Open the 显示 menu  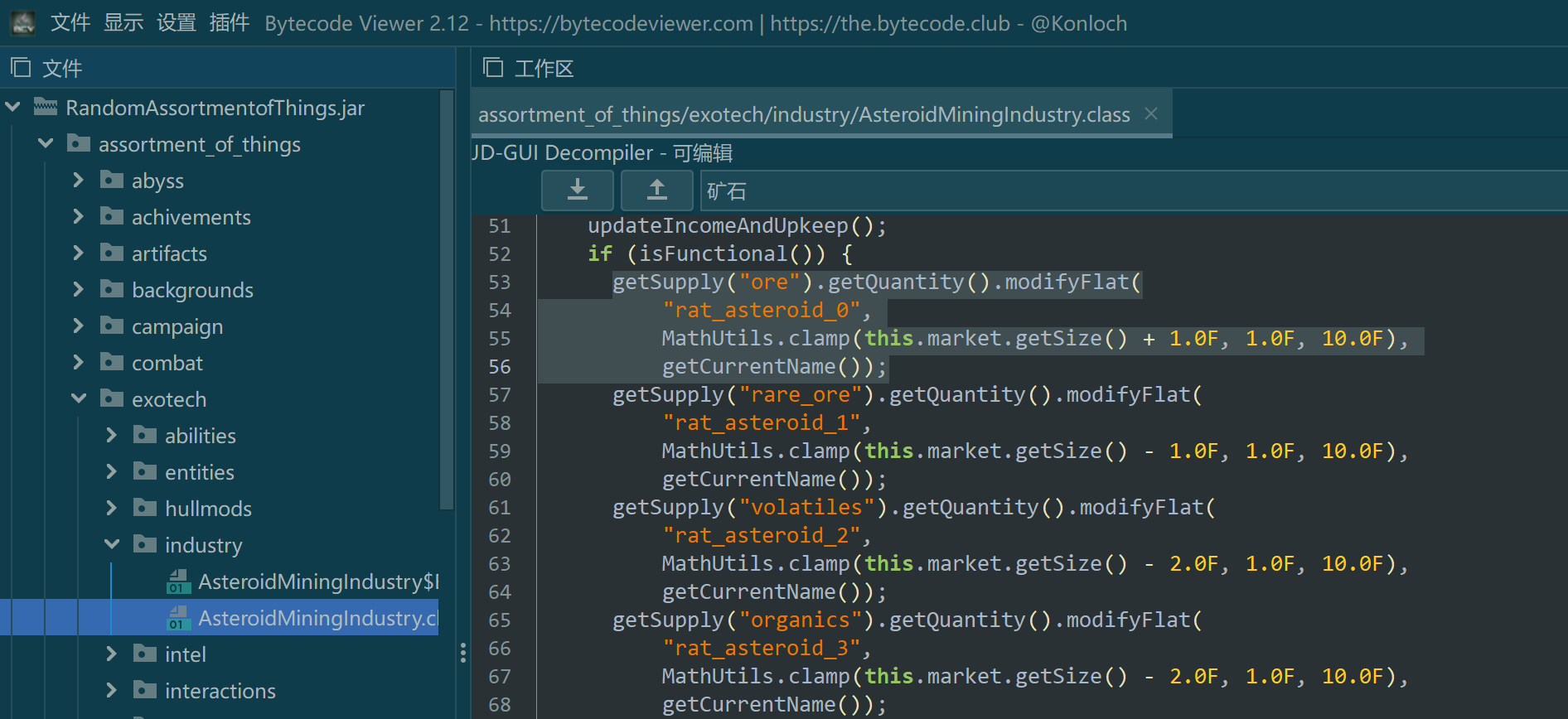(123, 23)
